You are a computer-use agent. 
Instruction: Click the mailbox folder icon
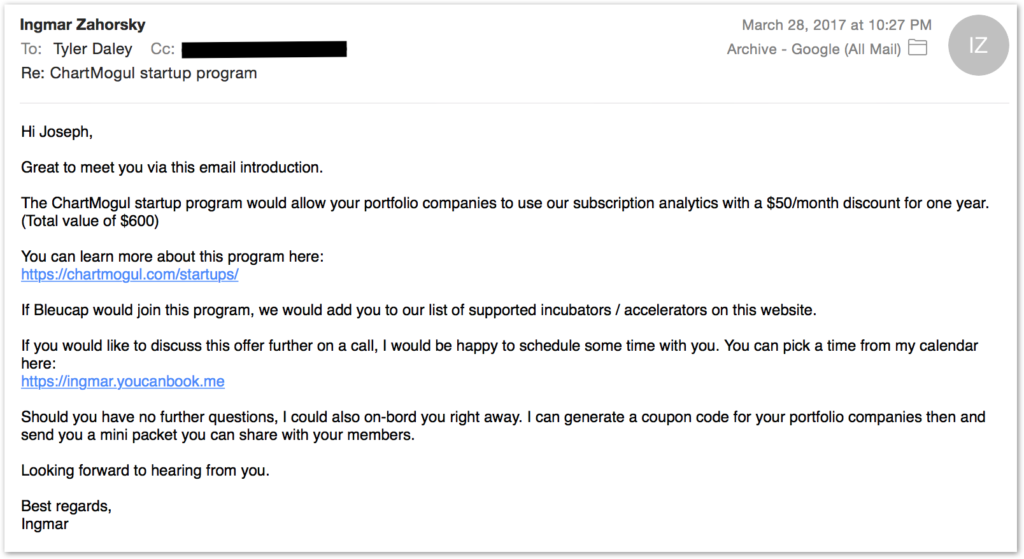click(918, 48)
